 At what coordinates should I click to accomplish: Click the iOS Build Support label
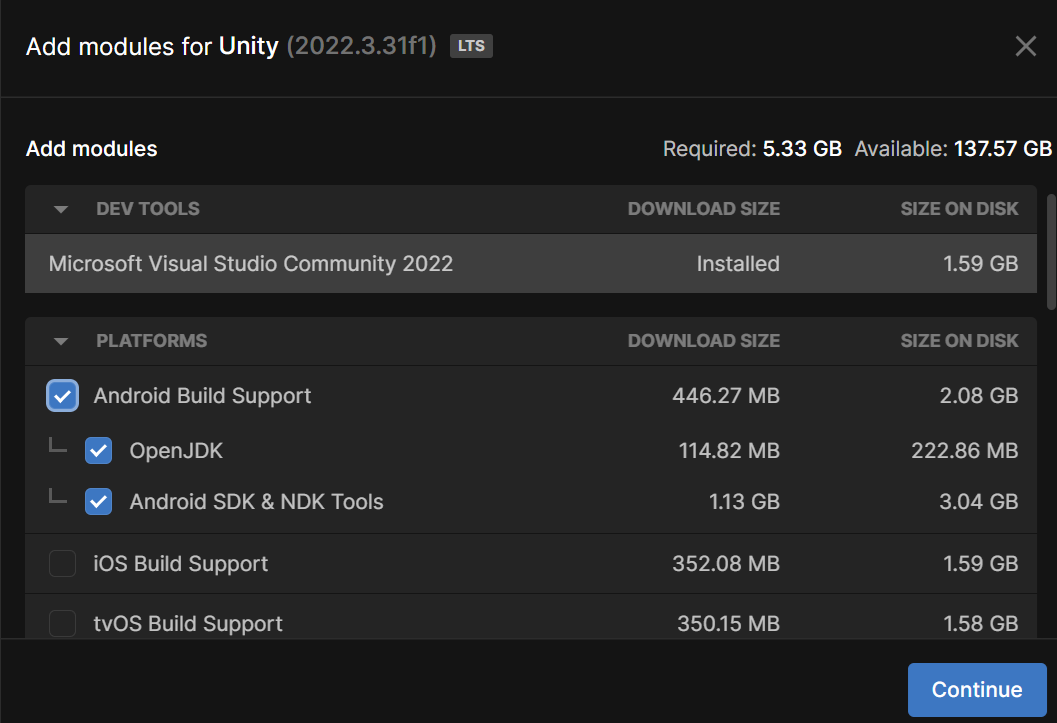click(x=181, y=564)
